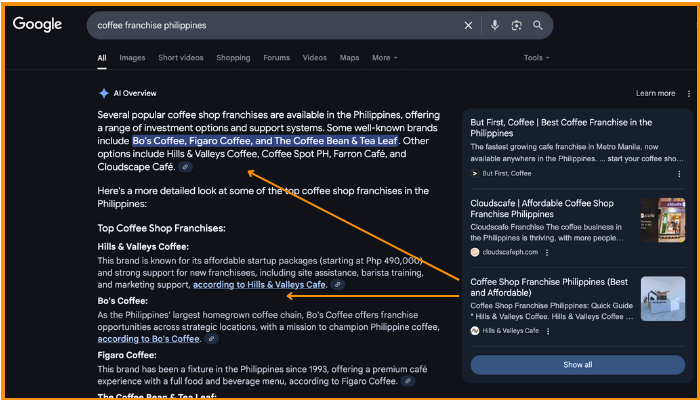Click the highlighted 'Bo's Coffee, Figaro Coffee' text

265,141
